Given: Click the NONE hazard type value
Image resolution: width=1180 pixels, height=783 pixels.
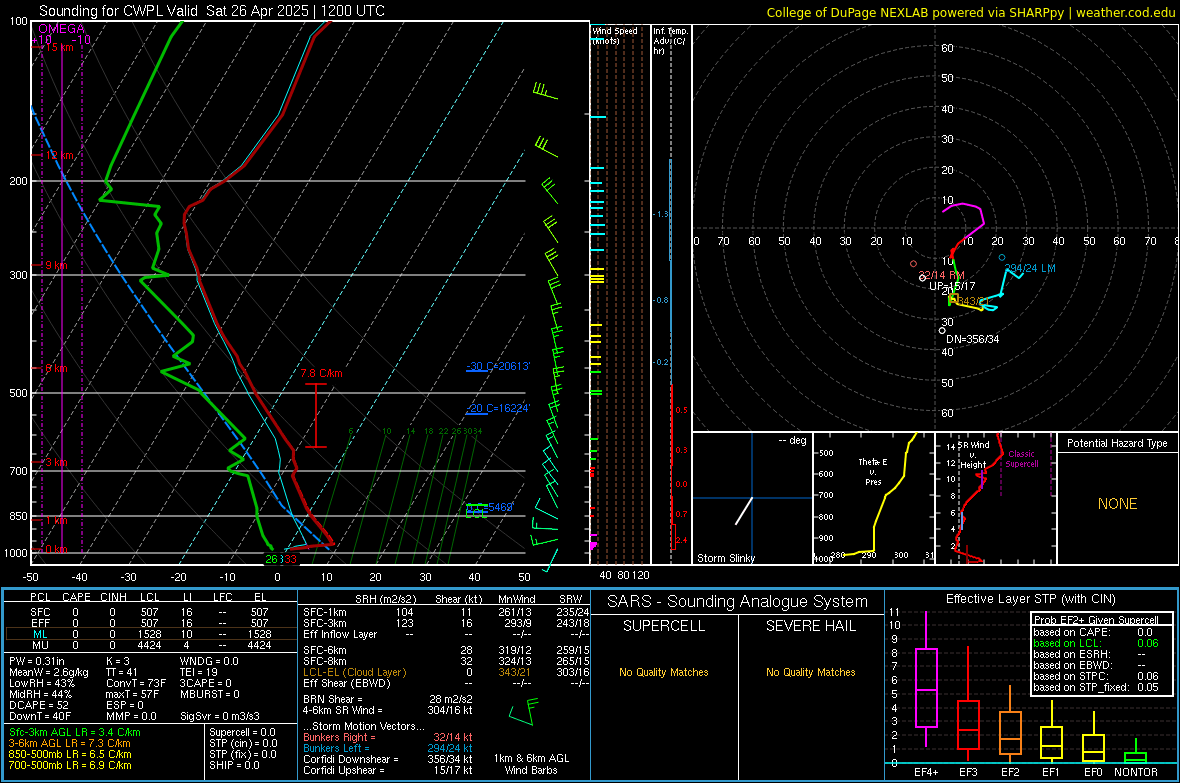Looking at the screenshot, I should coord(1117,504).
